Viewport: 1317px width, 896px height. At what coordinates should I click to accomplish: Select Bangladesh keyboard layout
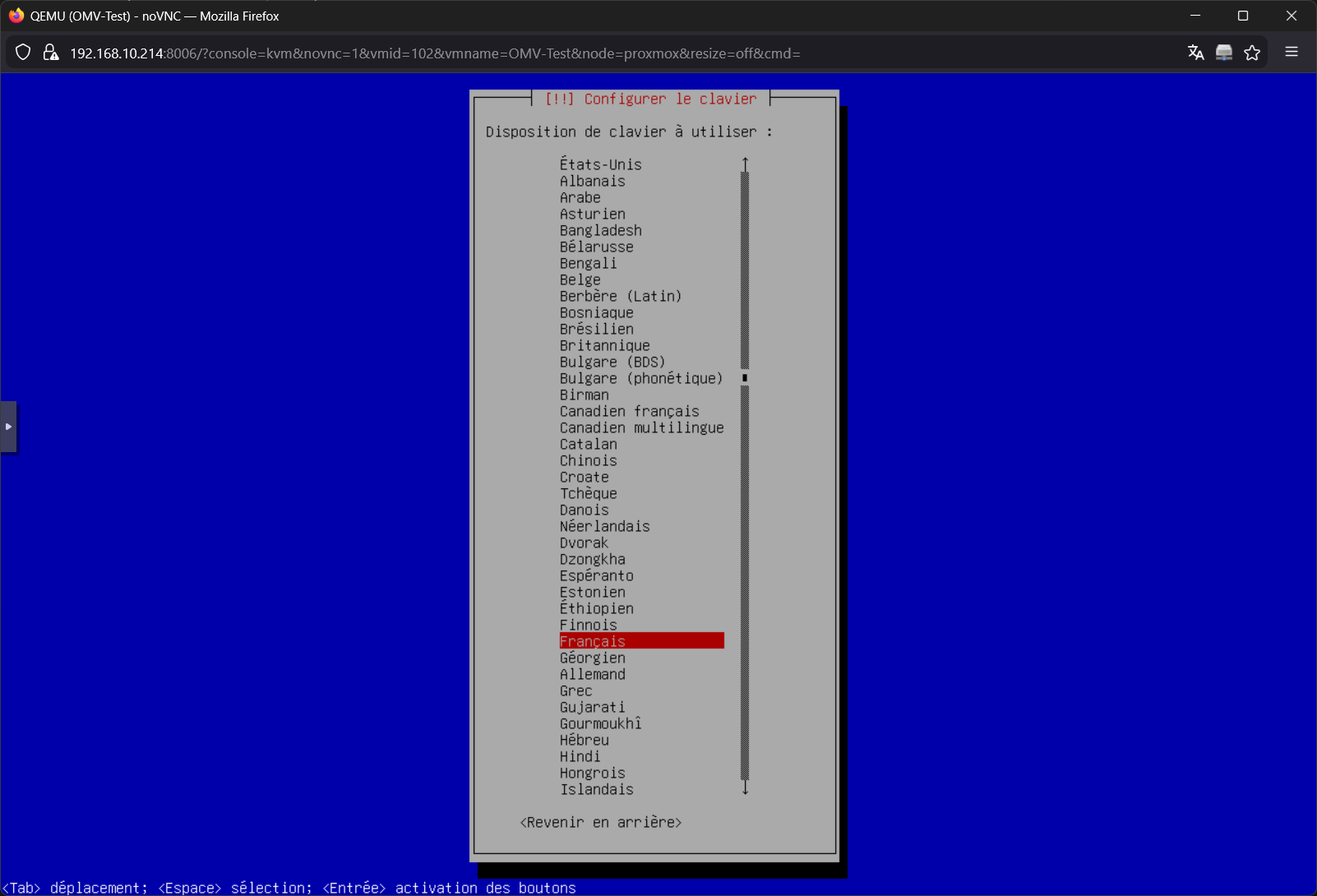(601, 230)
